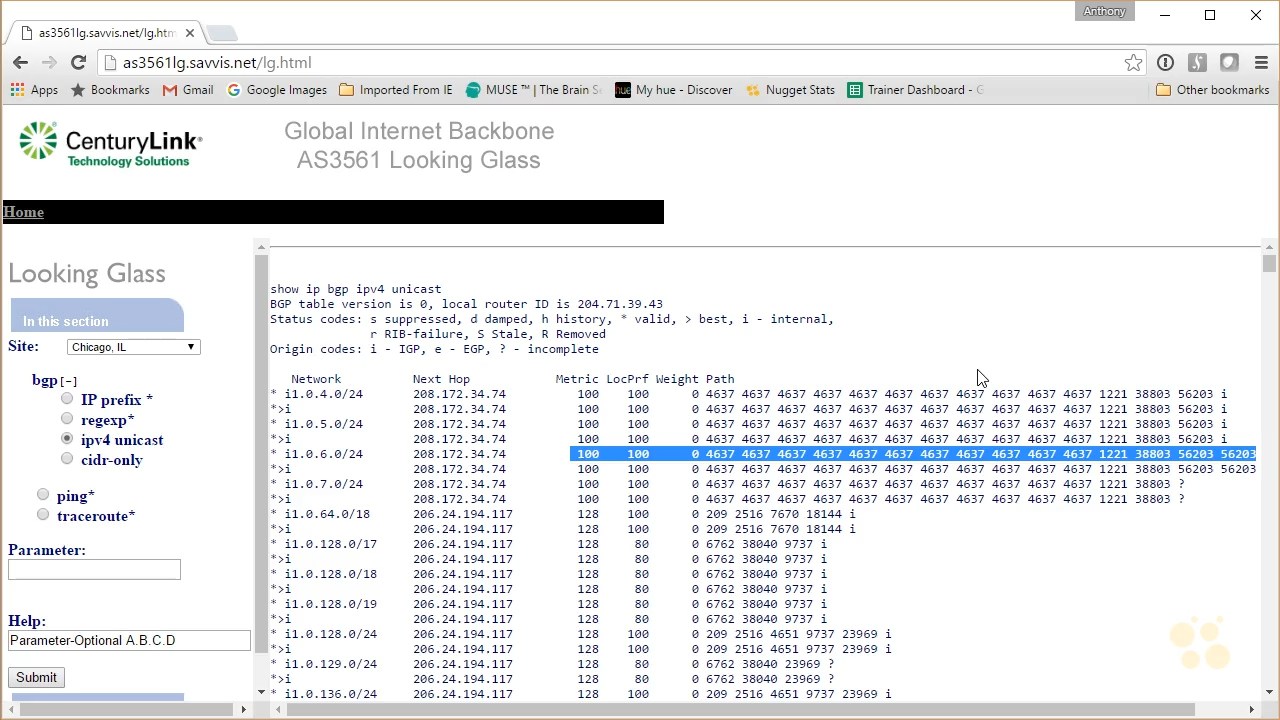Open the My hue - Discover bookmark
This screenshot has width=1280, height=720.
[674, 90]
